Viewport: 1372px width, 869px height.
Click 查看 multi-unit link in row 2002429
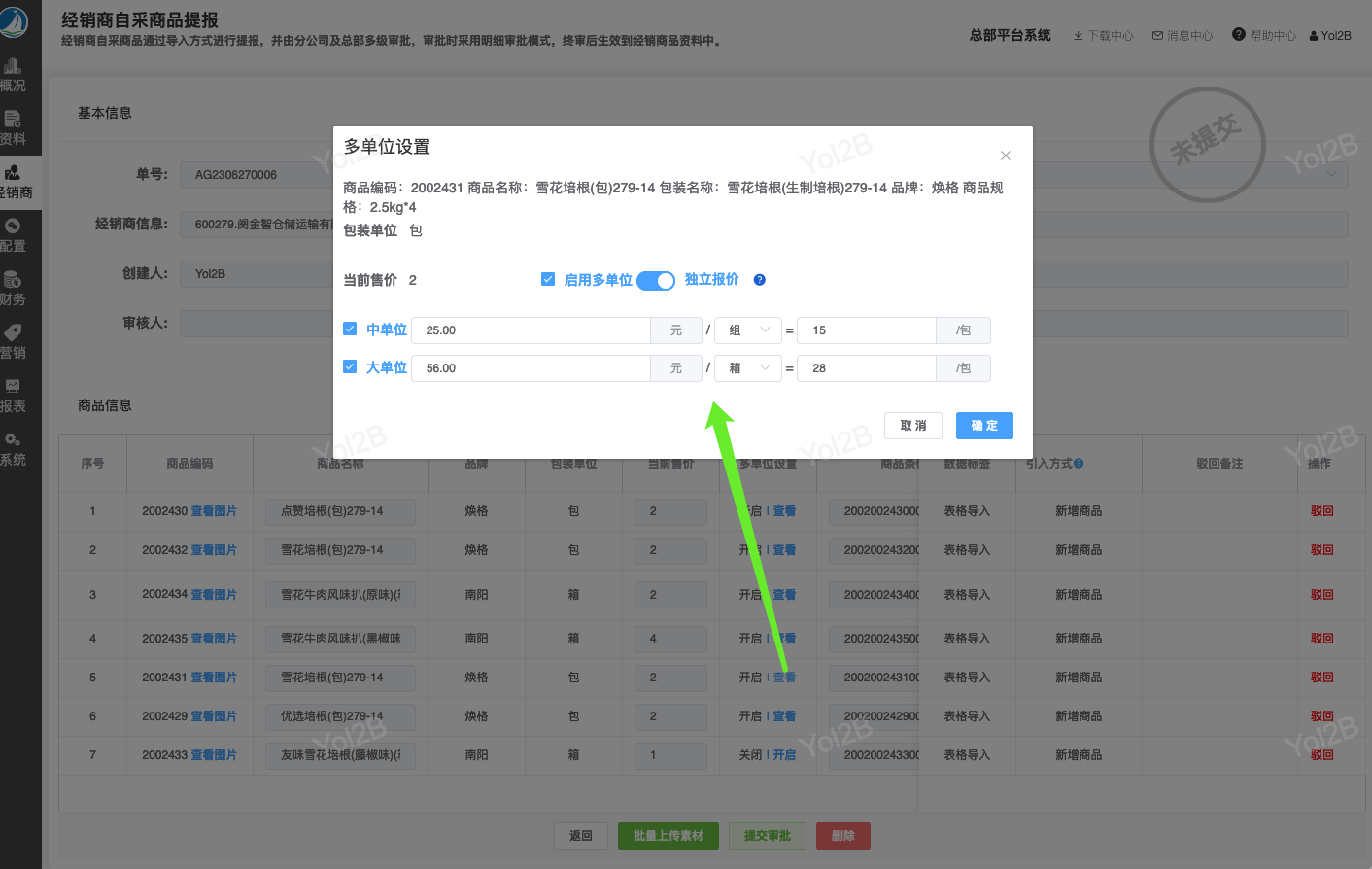coord(784,716)
